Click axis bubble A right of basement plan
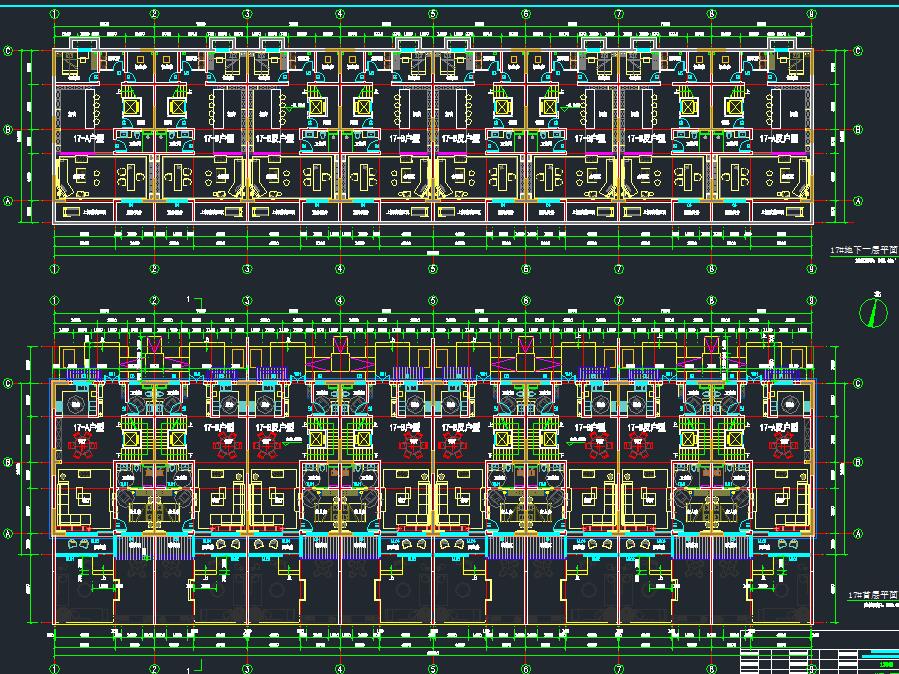The height and width of the screenshot is (674, 899). (858, 201)
